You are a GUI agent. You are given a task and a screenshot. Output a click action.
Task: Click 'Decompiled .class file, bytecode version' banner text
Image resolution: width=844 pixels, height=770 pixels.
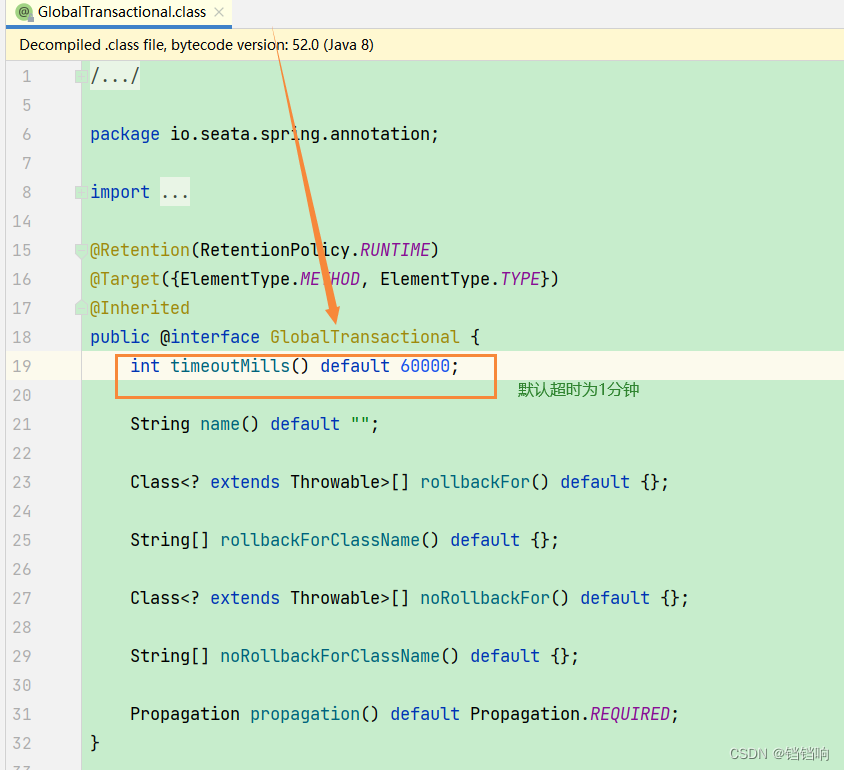(x=196, y=45)
